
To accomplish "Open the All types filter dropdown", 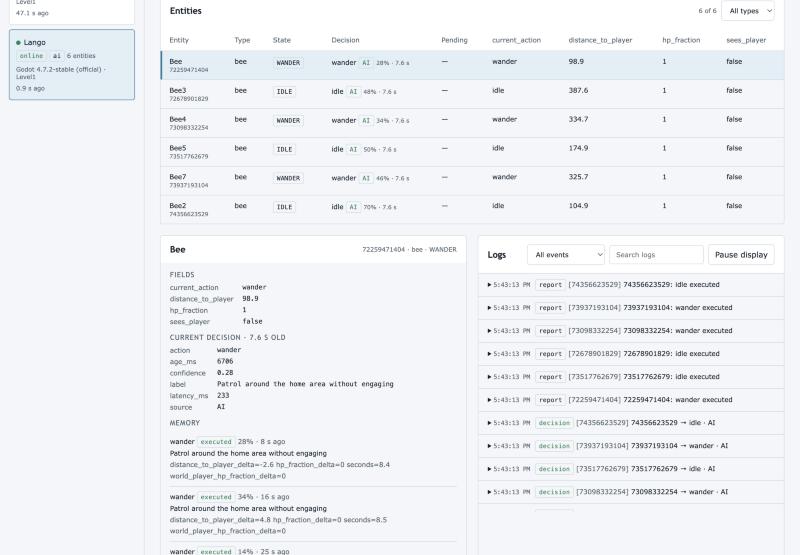I will 747,11.
